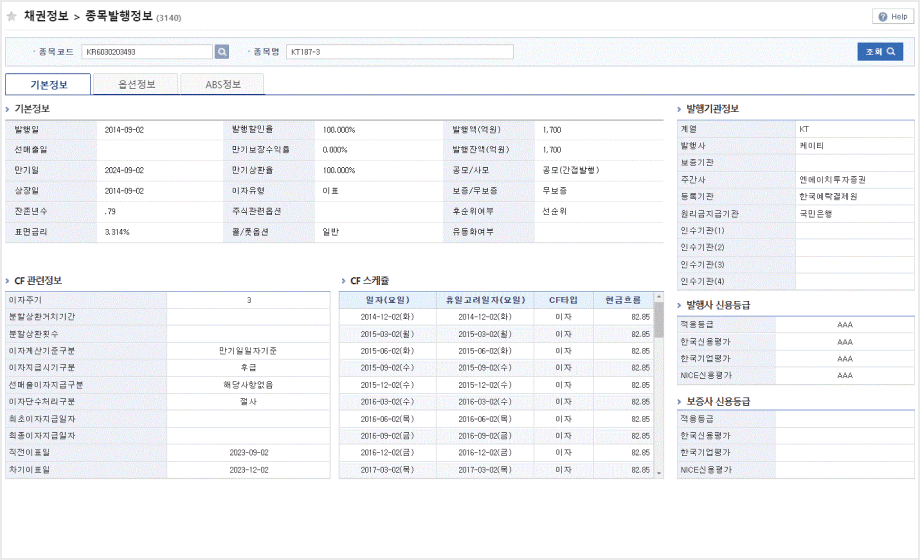Click the 콜/풋옵션 value 일반

click(330, 232)
